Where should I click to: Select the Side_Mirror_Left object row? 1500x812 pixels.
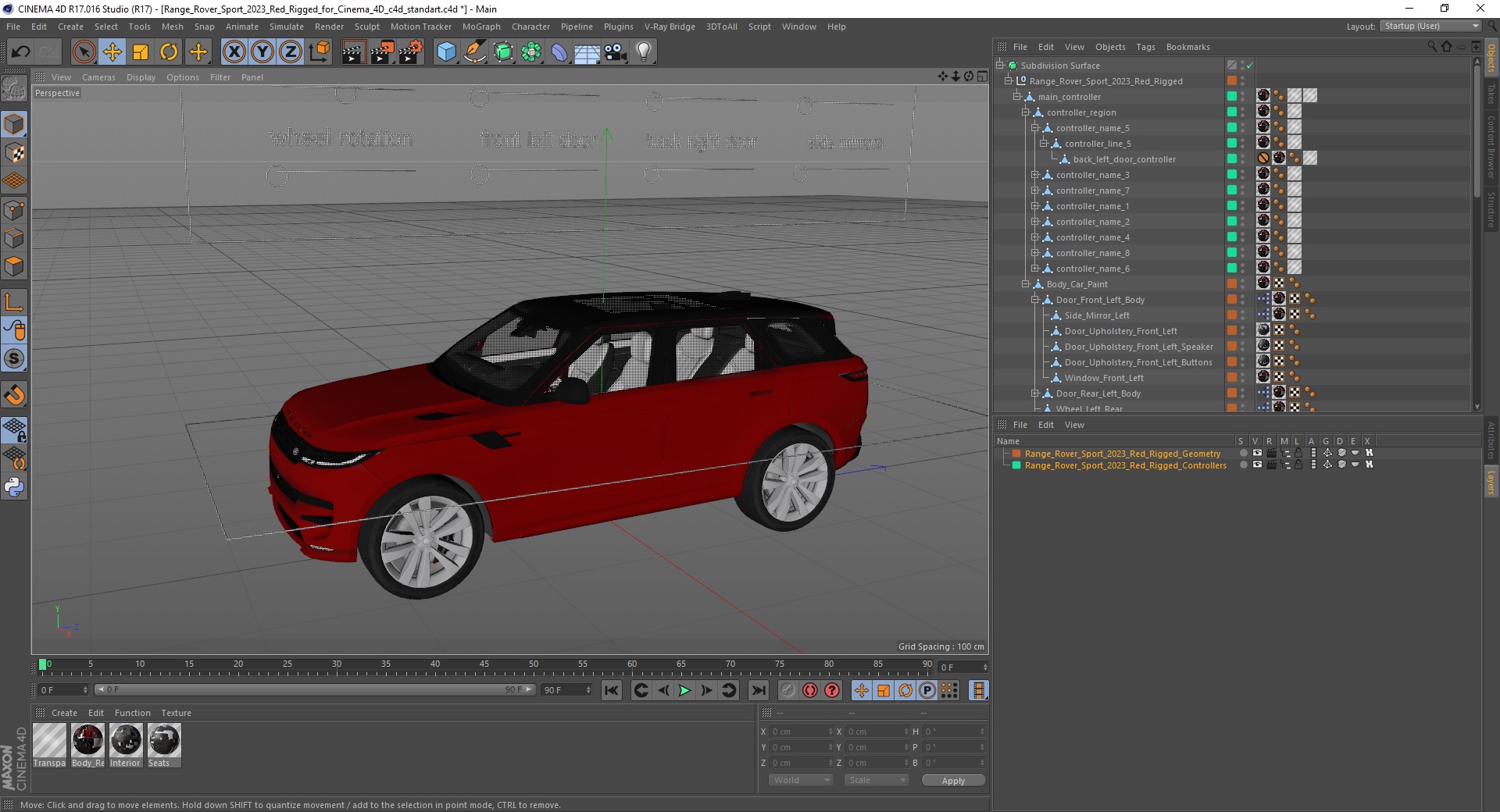[1096, 315]
